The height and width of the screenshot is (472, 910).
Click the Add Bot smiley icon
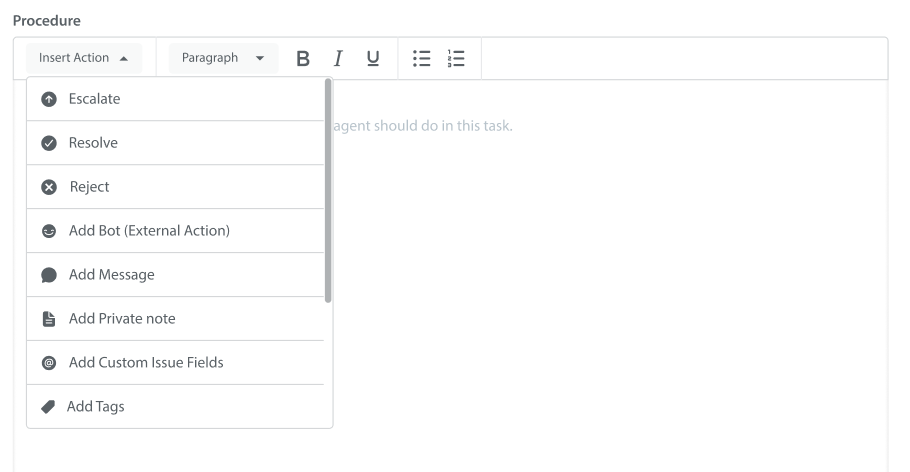(48, 231)
